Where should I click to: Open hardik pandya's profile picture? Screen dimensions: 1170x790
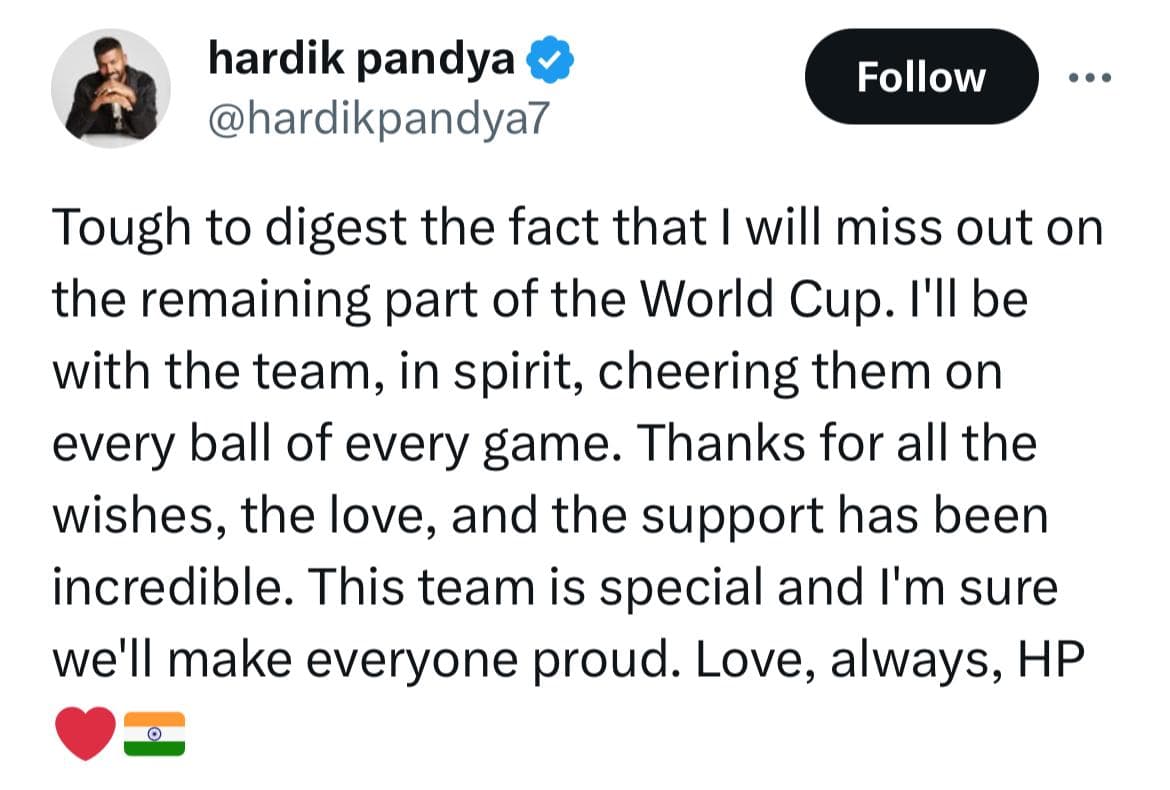pos(110,88)
